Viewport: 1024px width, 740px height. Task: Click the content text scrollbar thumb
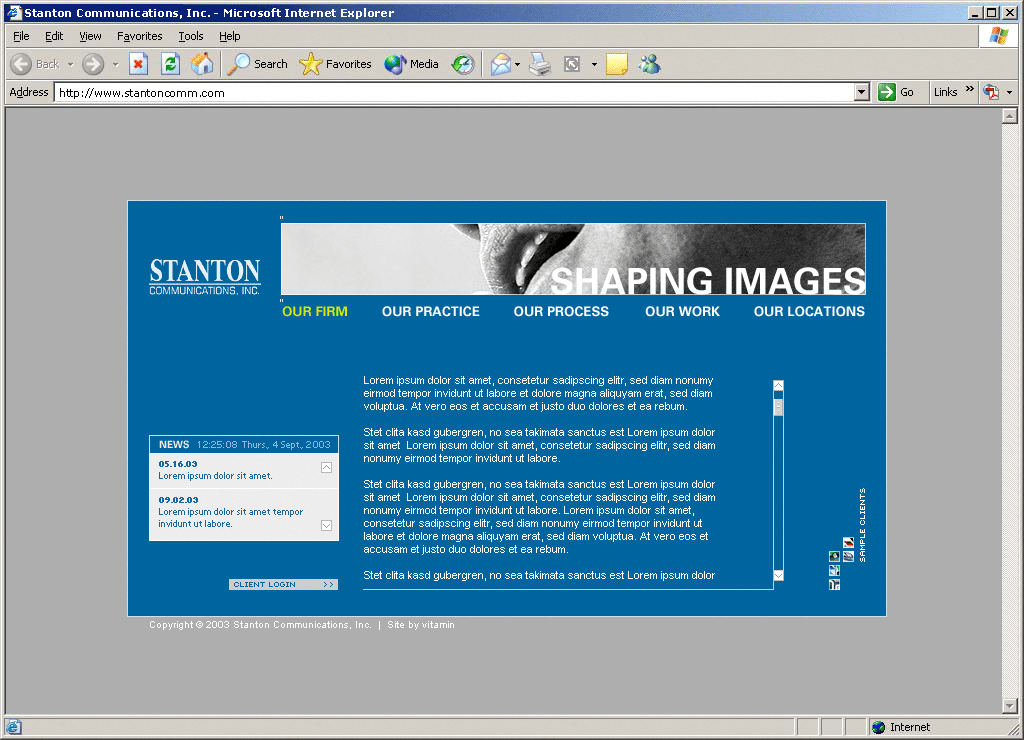pyautogui.click(x=778, y=407)
